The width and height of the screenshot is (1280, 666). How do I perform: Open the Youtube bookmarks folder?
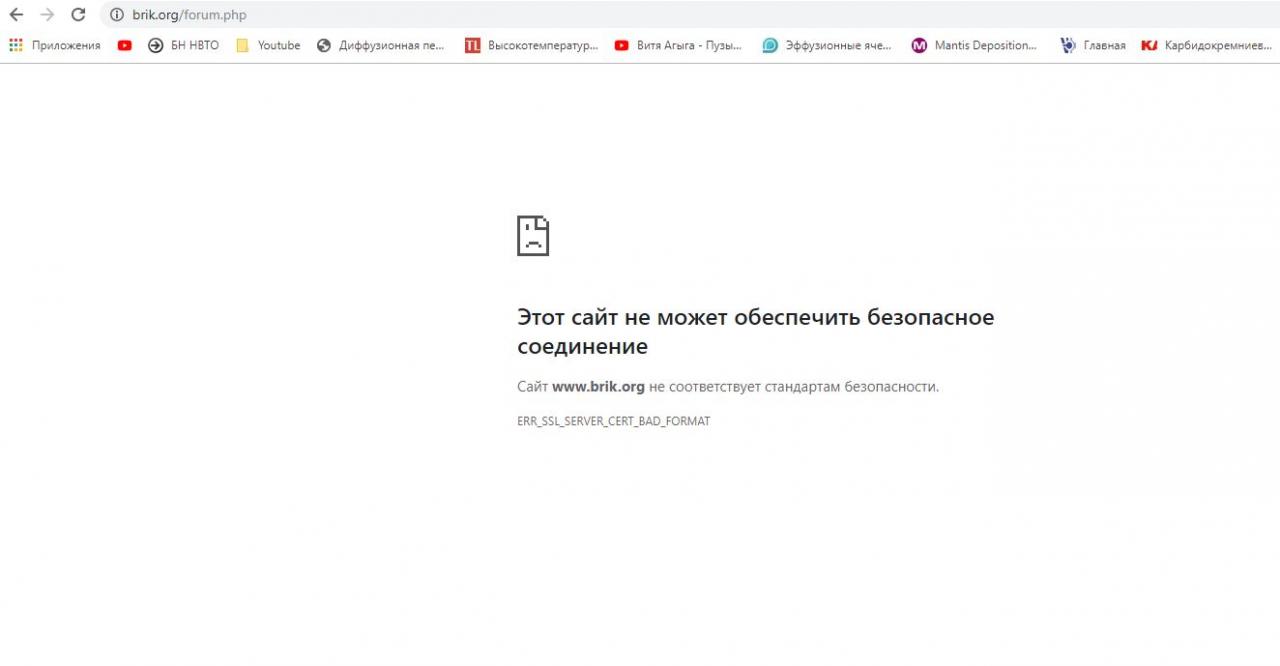268,45
